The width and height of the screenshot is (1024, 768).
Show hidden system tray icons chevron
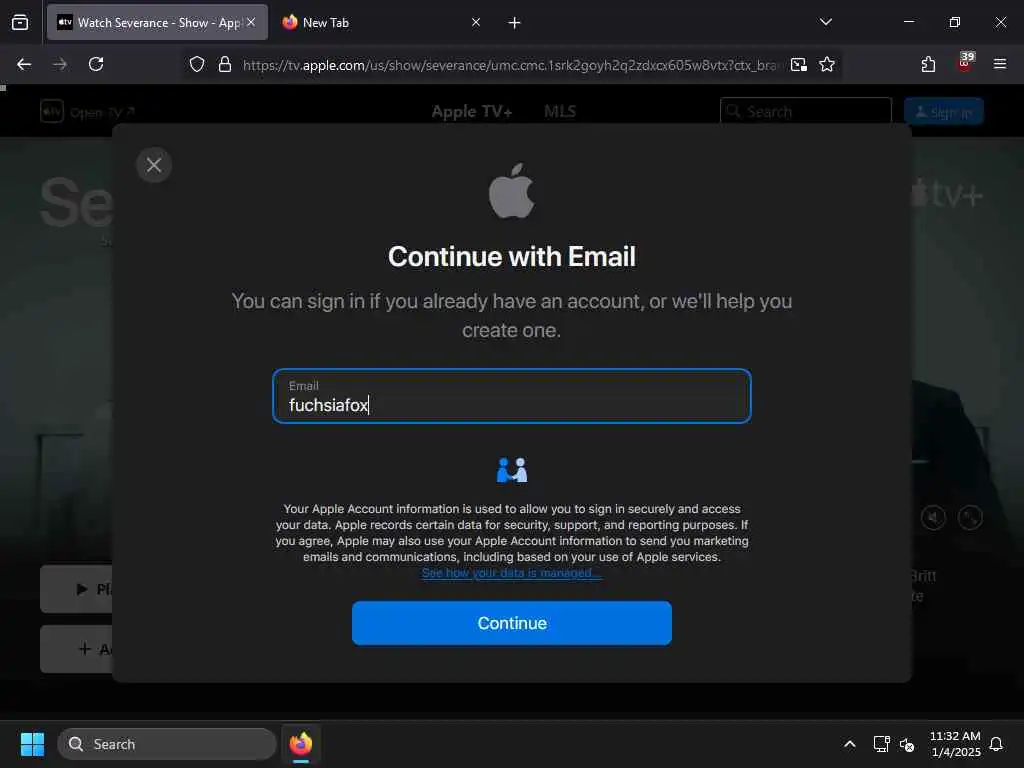850,744
